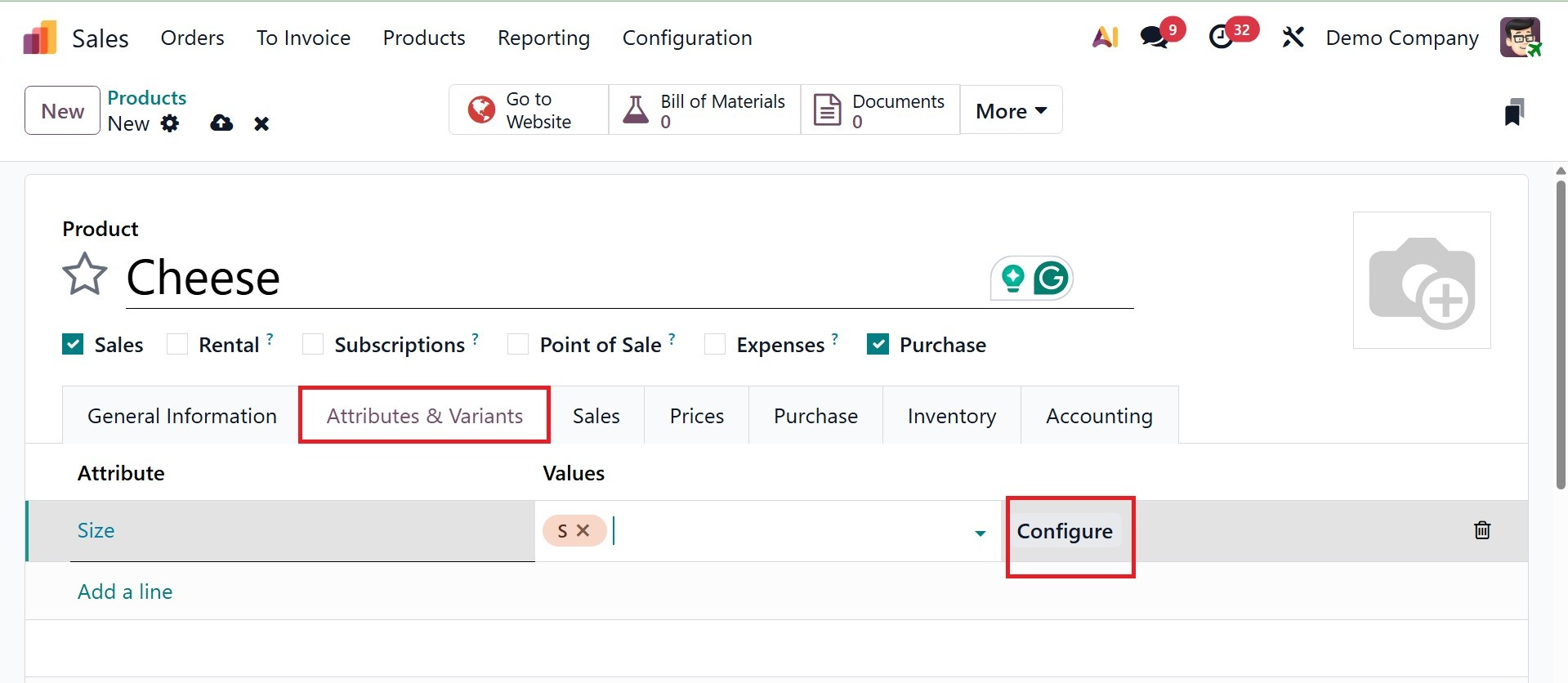The width and height of the screenshot is (1568, 683).
Task: Enable the Point of Sale checkbox
Action: point(518,345)
